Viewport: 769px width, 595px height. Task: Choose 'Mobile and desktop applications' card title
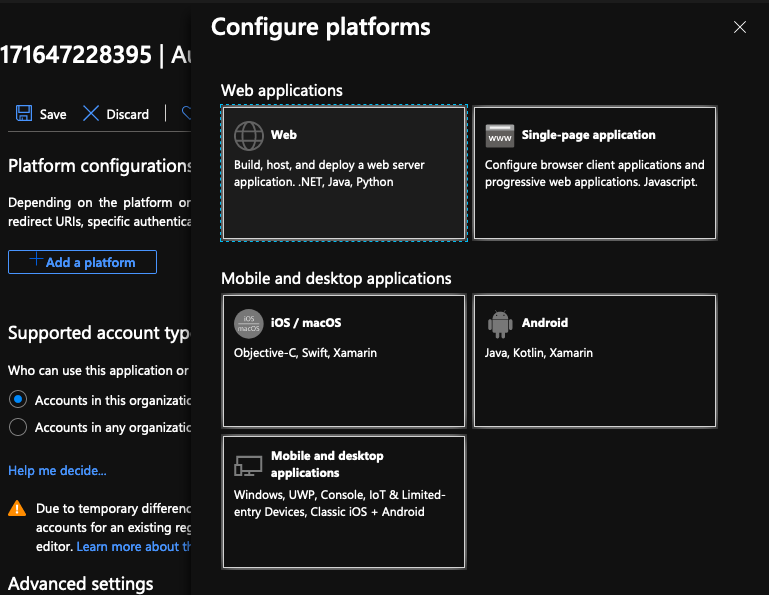pyautogui.click(x=327, y=464)
